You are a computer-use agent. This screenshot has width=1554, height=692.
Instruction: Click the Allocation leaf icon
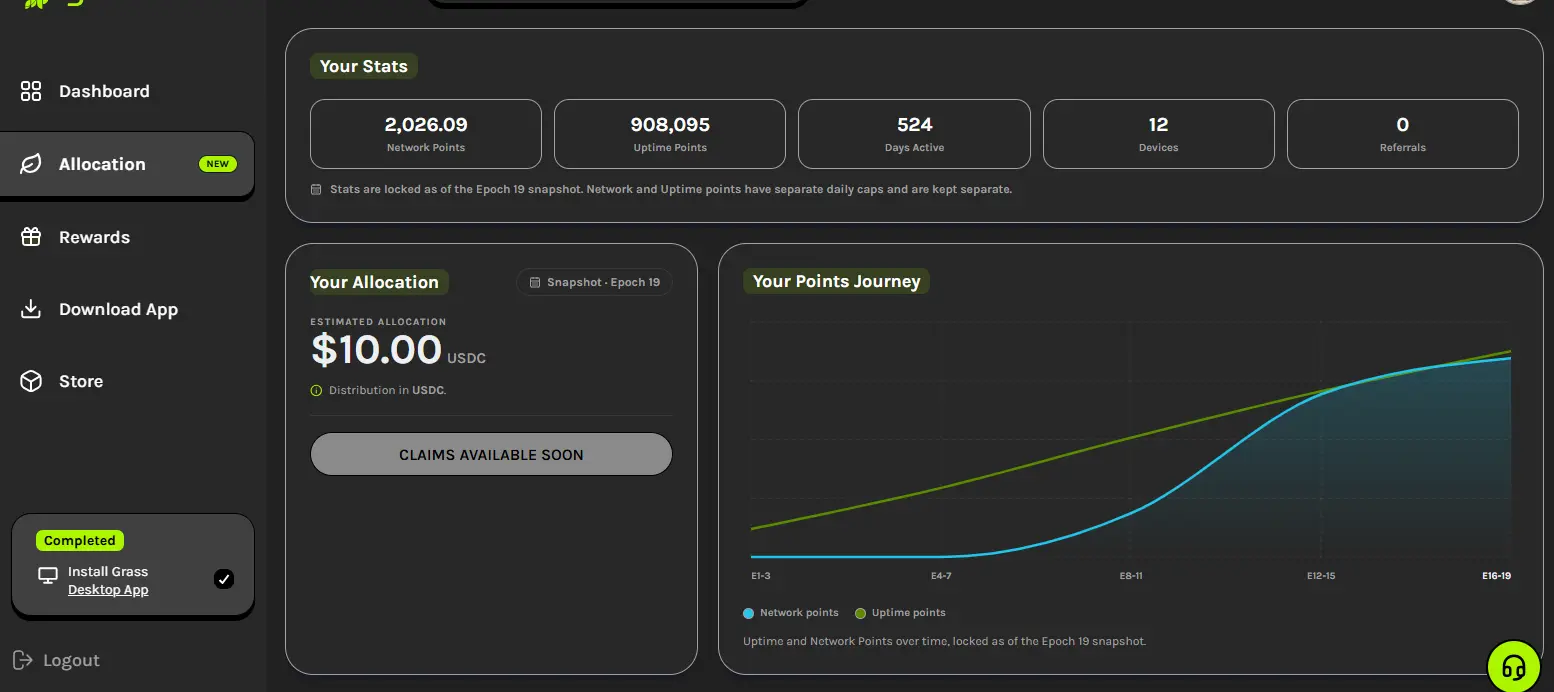click(31, 164)
